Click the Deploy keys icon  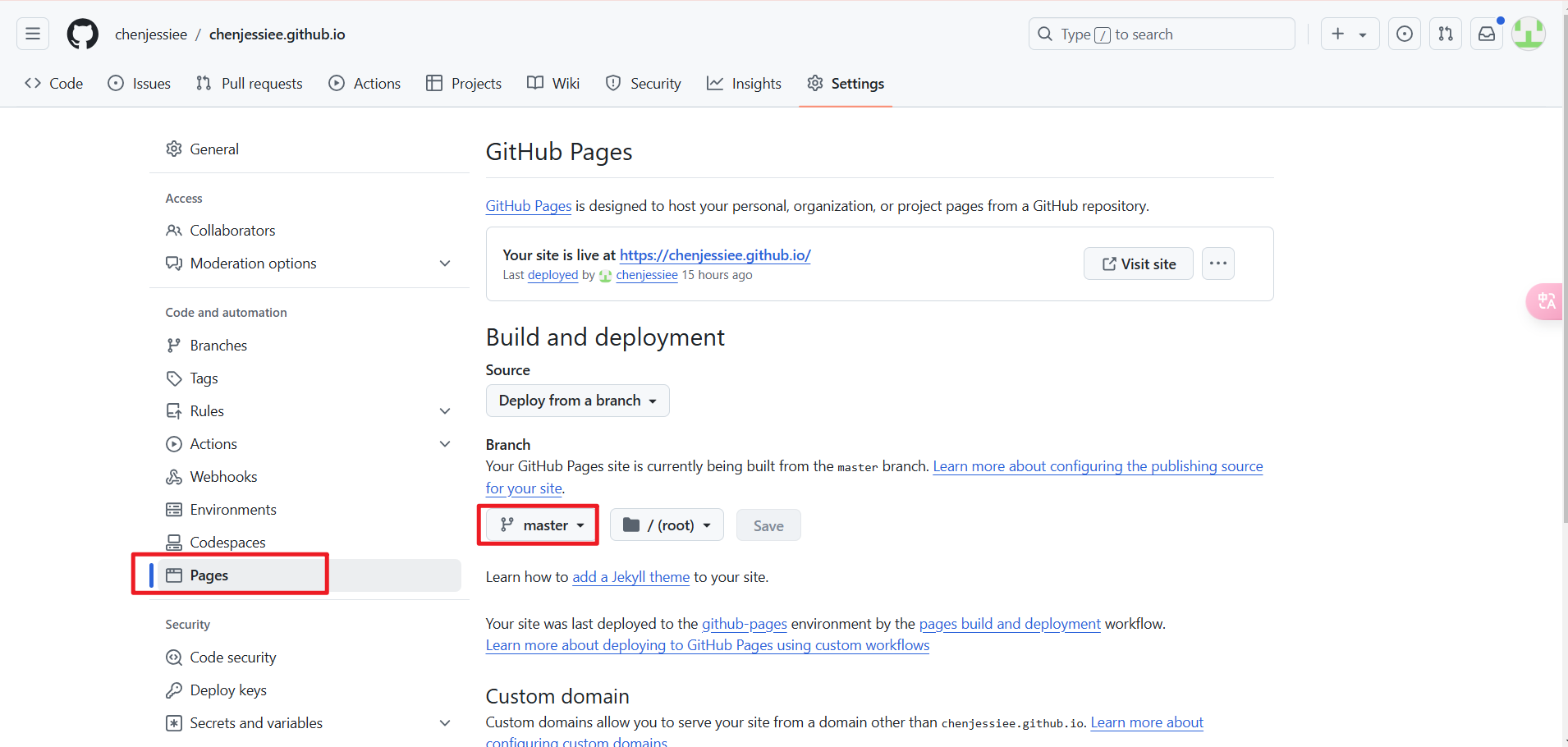point(173,690)
